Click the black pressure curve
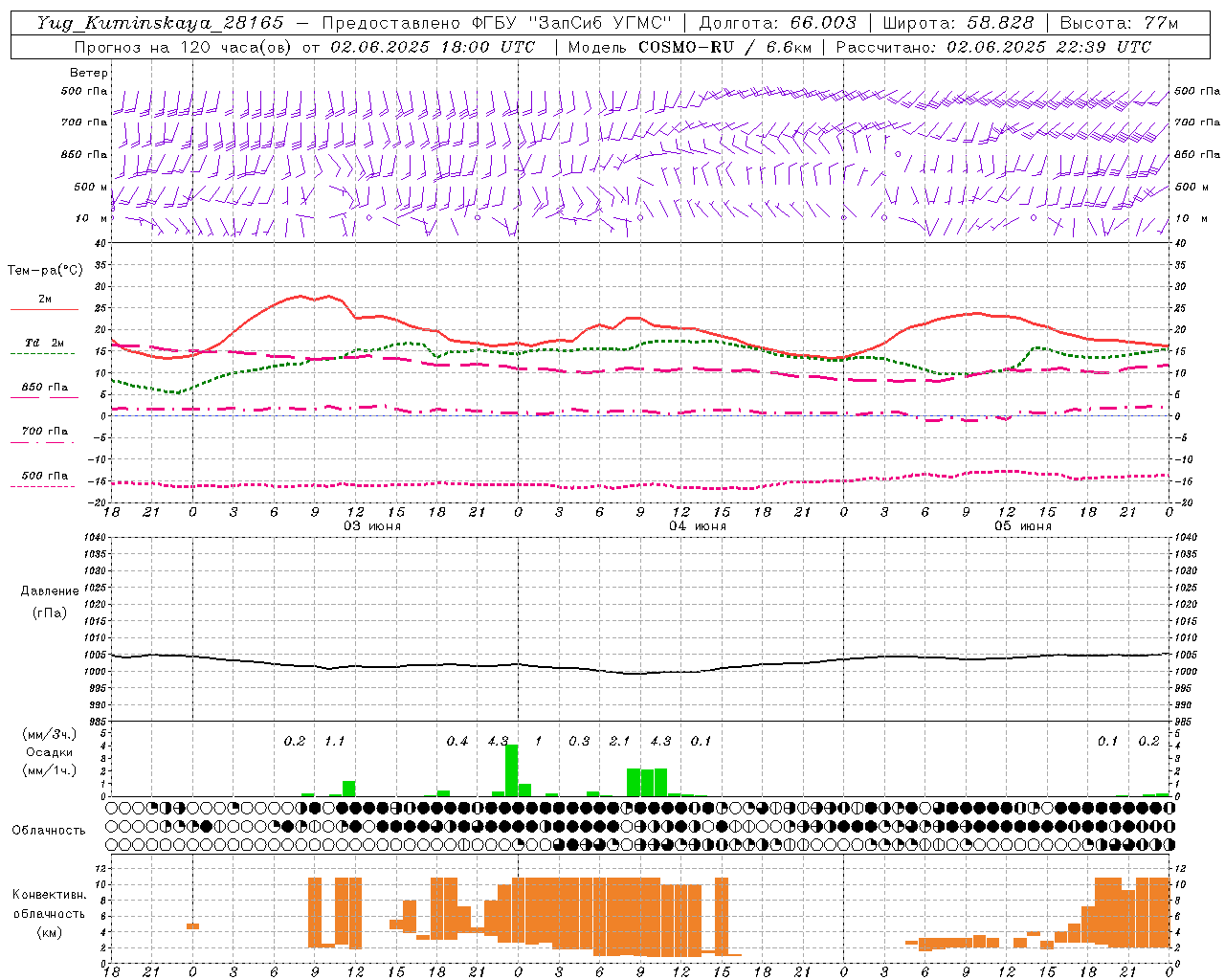 pos(640,664)
